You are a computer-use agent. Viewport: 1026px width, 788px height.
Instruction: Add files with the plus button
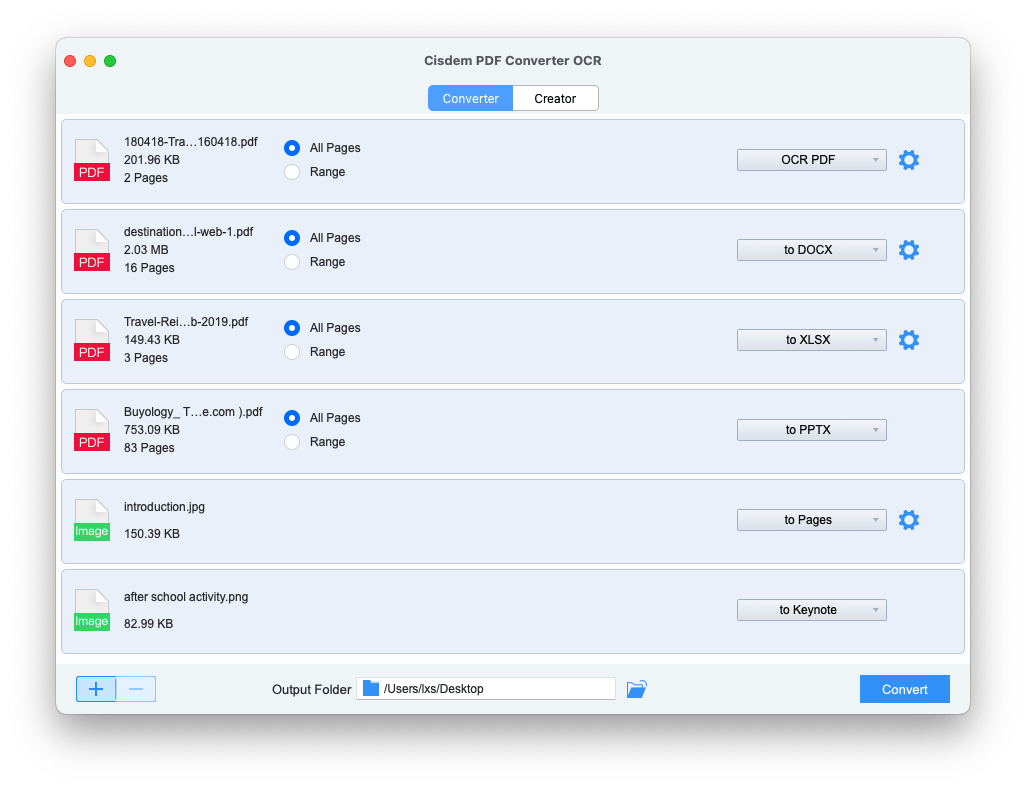pyautogui.click(x=96, y=689)
